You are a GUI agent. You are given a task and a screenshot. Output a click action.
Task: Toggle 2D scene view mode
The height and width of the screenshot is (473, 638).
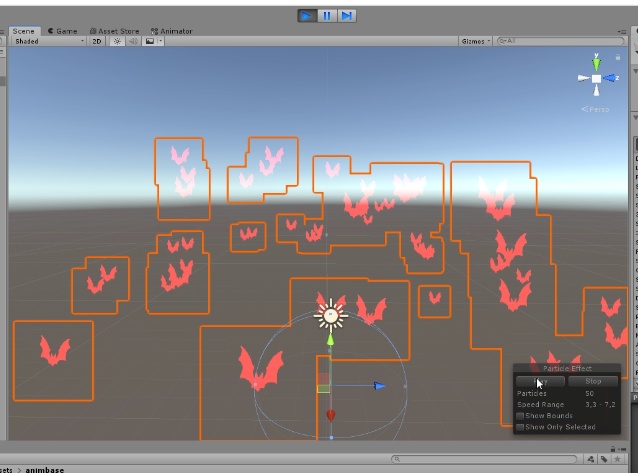pyautogui.click(x=96, y=41)
